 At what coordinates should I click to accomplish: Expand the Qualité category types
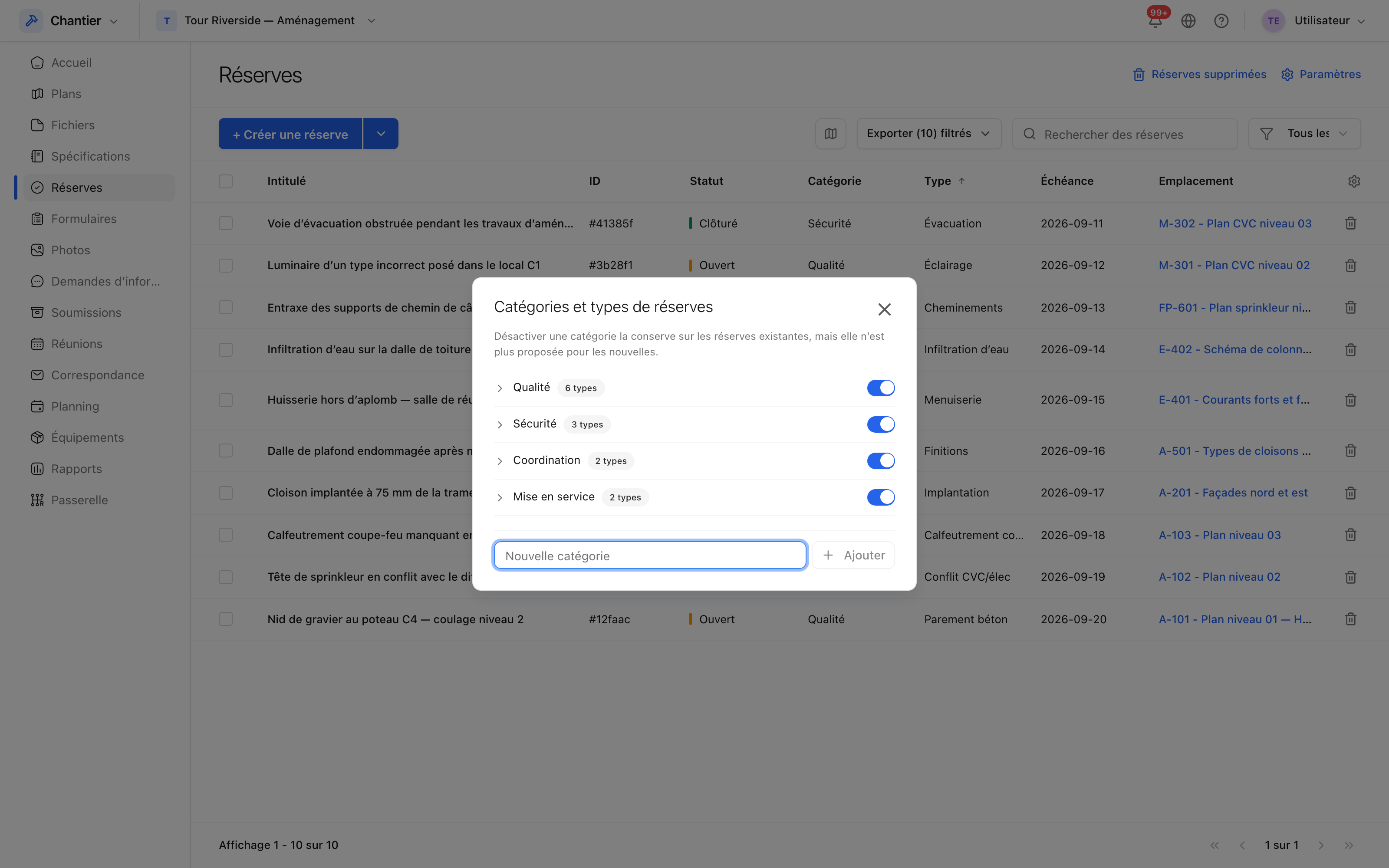[x=500, y=389]
